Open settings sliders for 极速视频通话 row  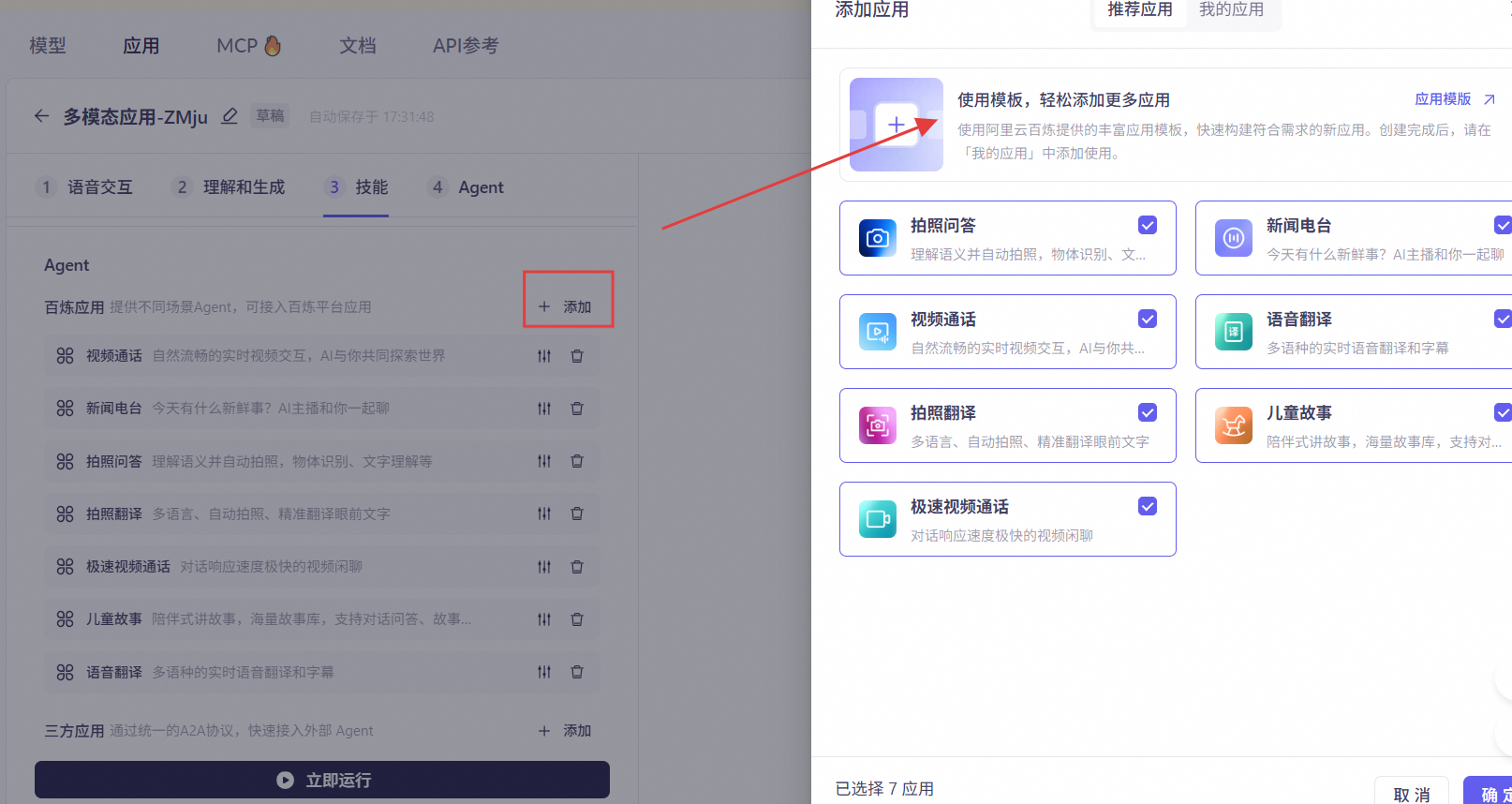(544, 567)
